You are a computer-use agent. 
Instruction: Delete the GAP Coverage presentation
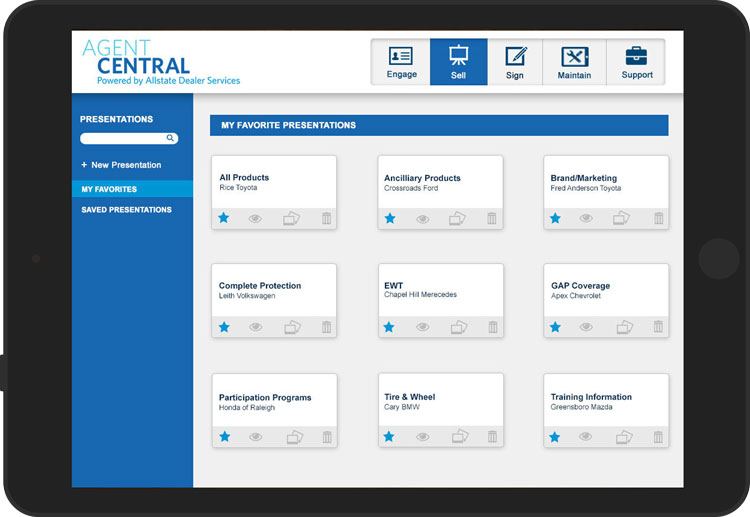pyautogui.click(x=658, y=327)
